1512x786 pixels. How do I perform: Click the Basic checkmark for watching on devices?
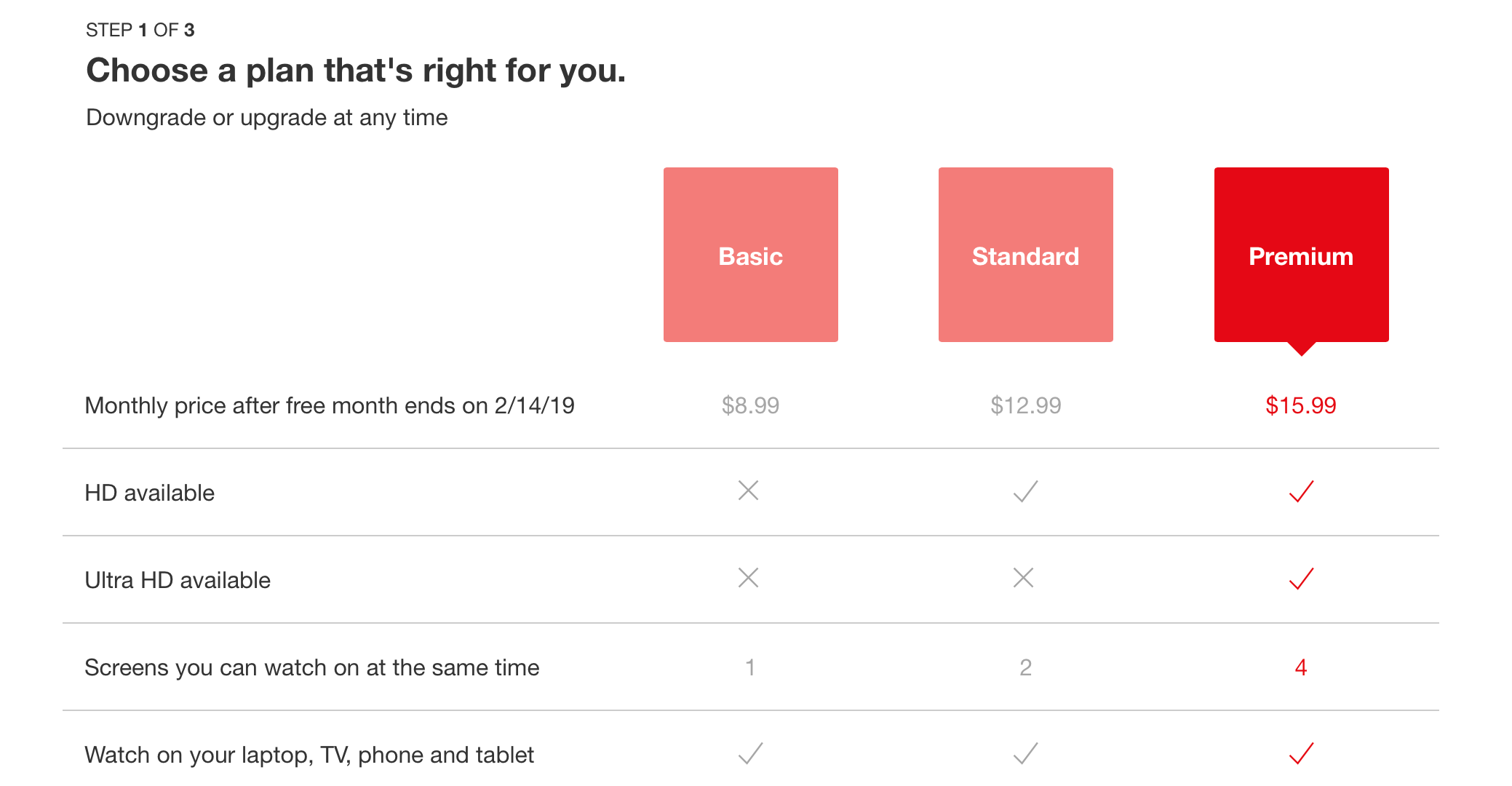pyautogui.click(x=750, y=753)
